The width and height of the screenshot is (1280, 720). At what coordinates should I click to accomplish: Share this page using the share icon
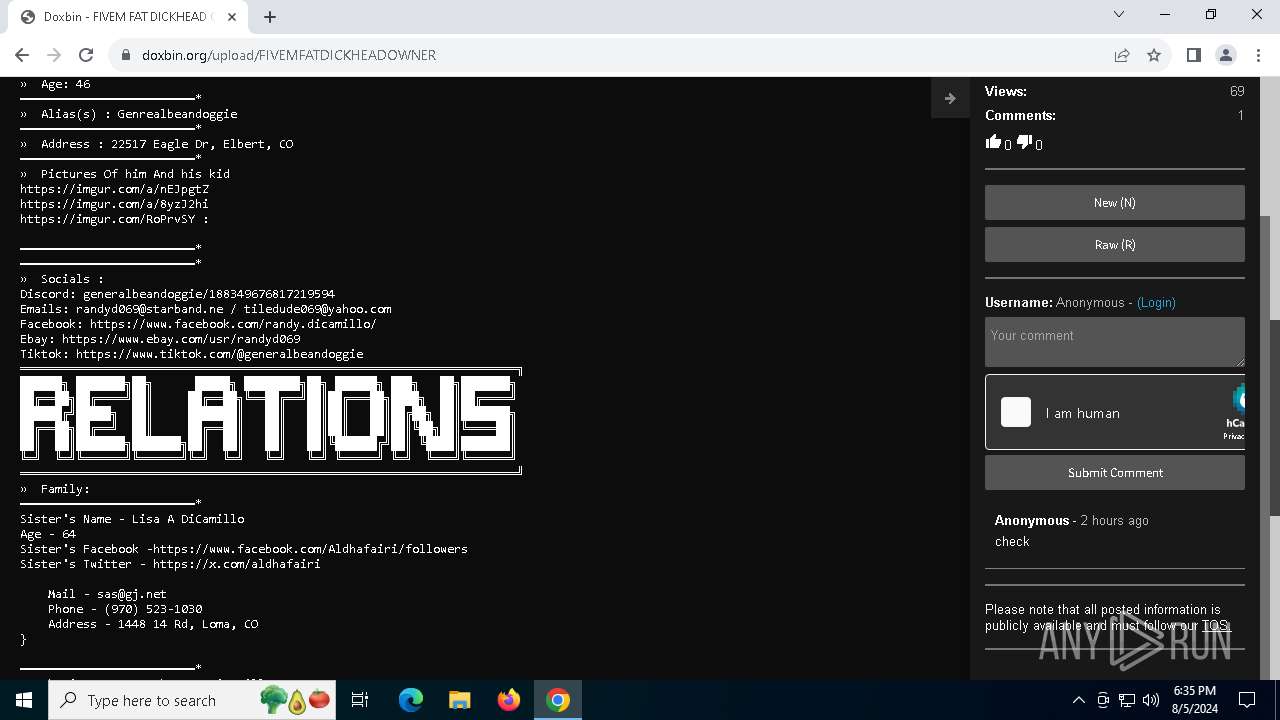click(1122, 55)
